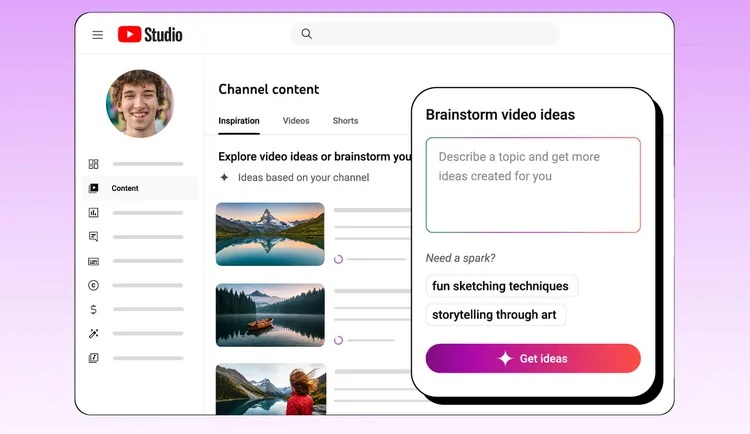
Task: Click 'Ideas based on your channel' text
Action: [x=304, y=178]
